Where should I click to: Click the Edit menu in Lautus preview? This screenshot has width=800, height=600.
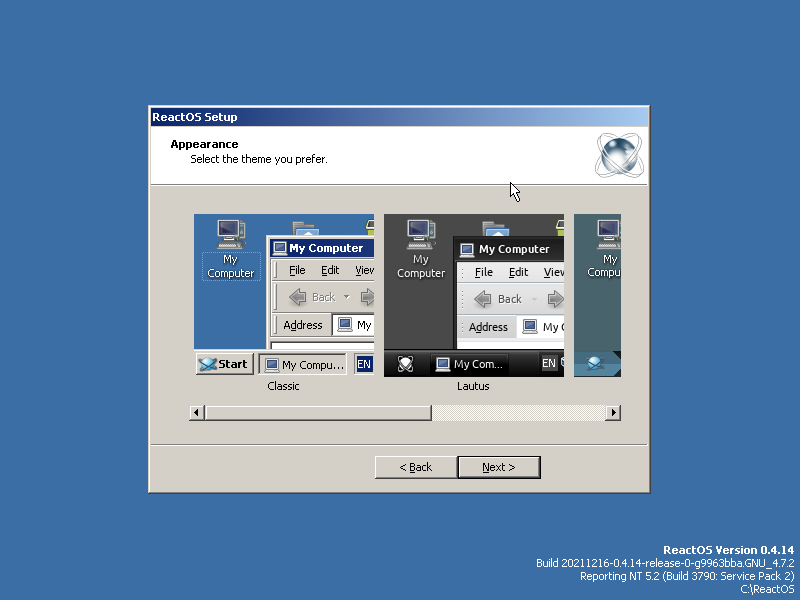[516, 272]
